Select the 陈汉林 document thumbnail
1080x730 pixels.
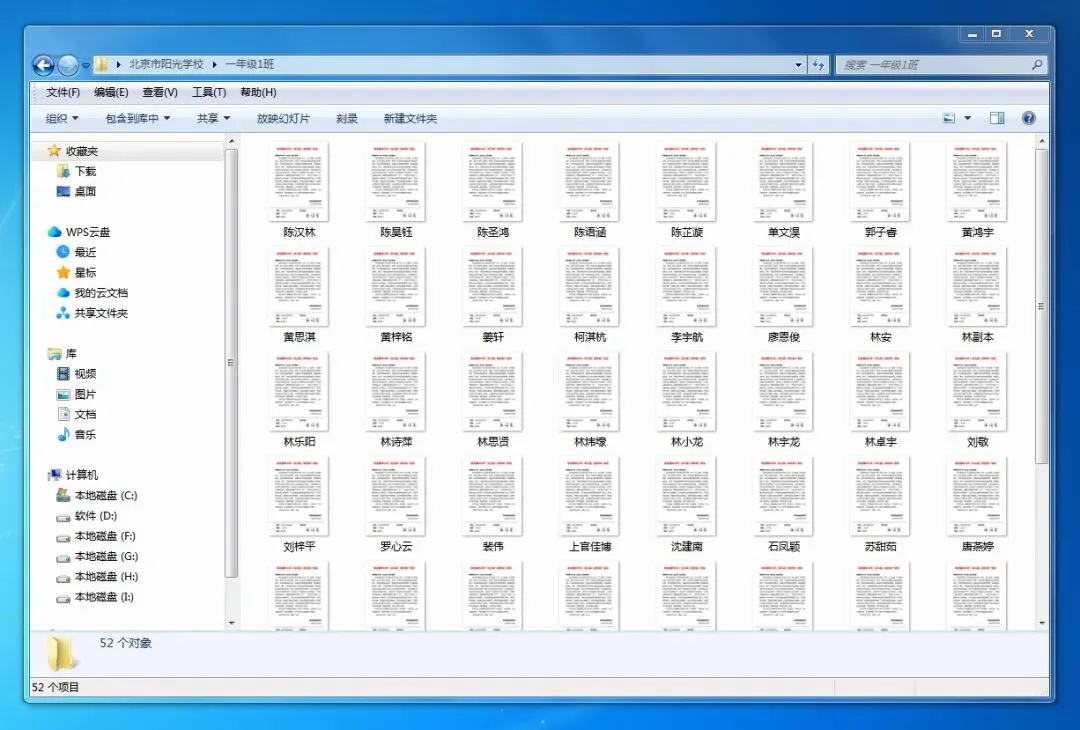click(x=299, y=182)
